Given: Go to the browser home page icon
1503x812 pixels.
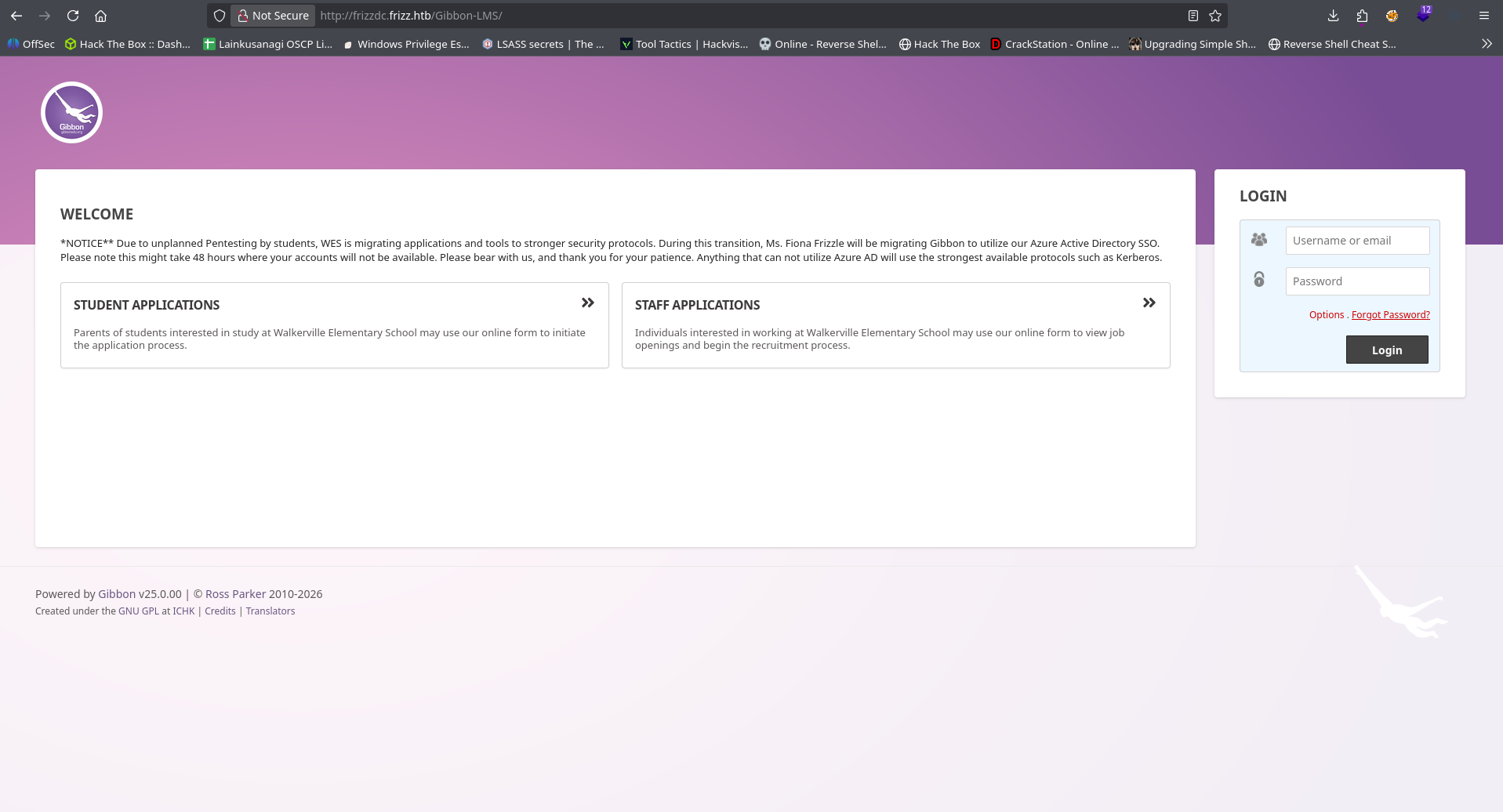Looking at the screenshot, I should coord(101,16).
